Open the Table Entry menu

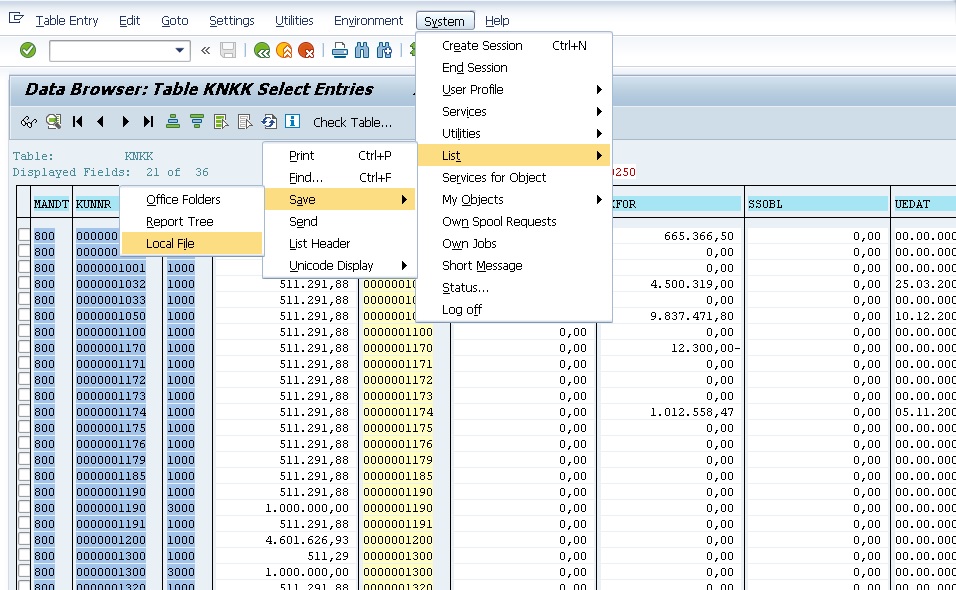[67, 21]
